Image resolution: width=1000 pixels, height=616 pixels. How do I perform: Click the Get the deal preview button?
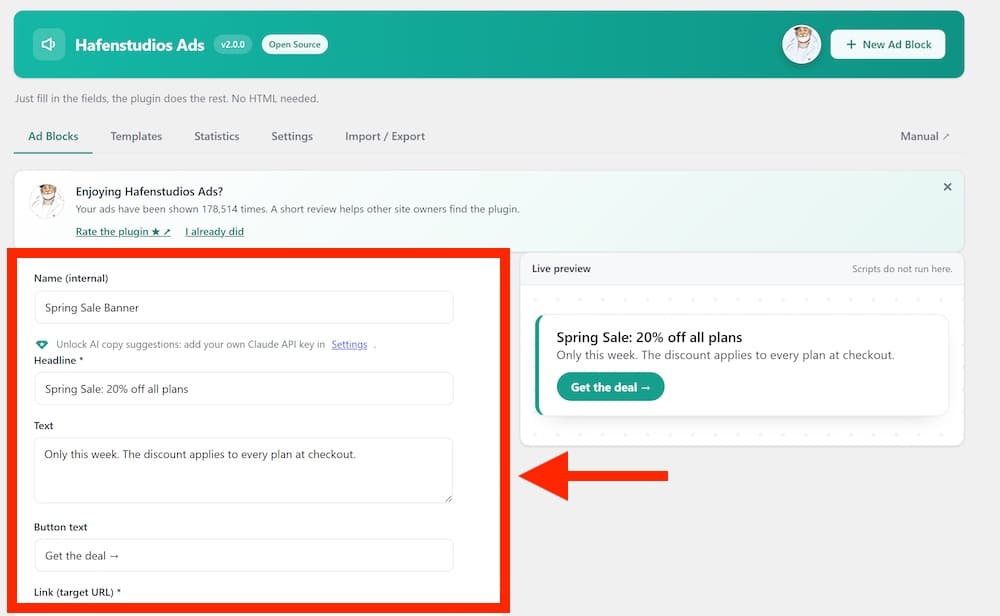click(610, 387)
